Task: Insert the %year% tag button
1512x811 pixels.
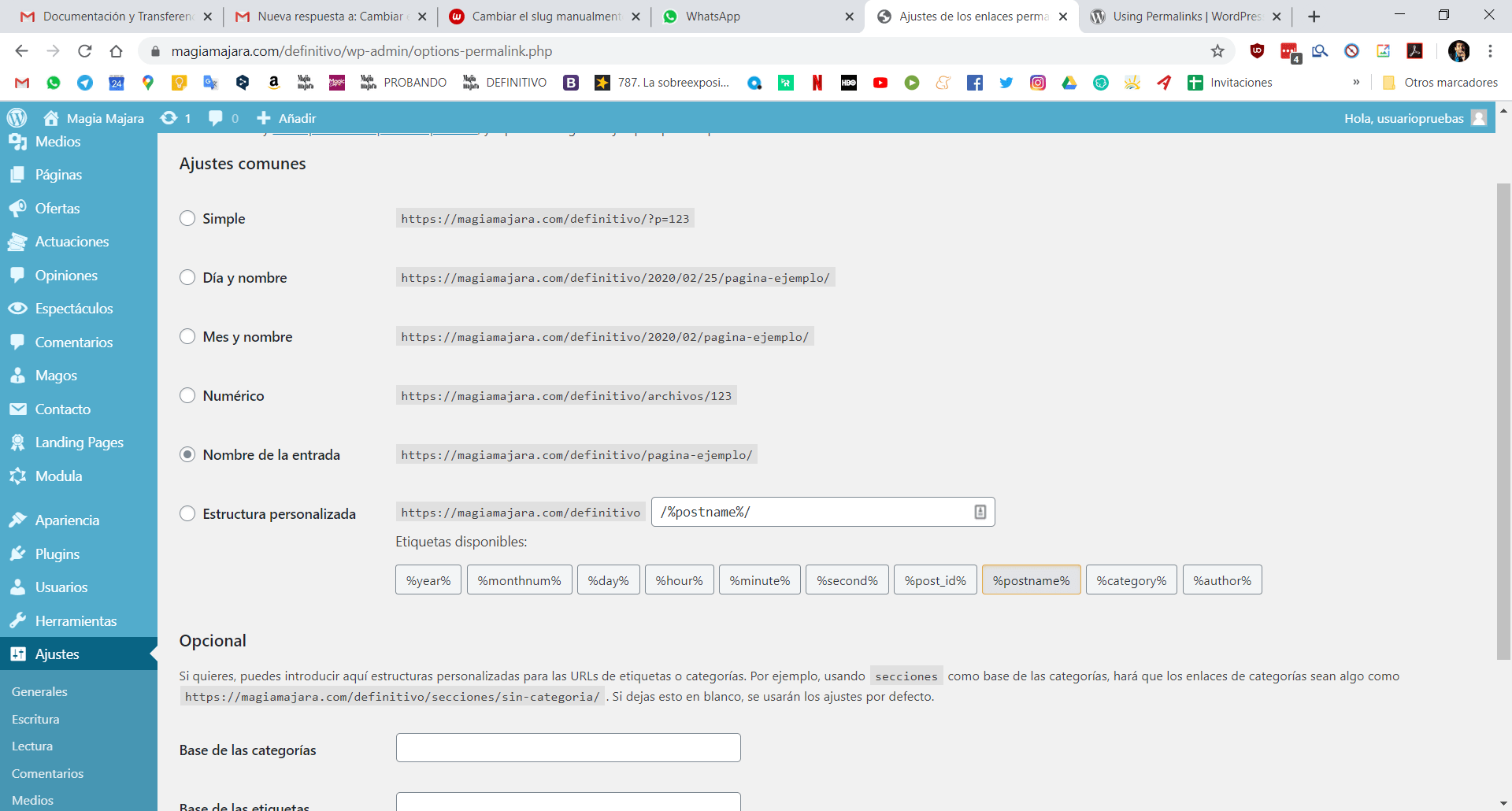Action: (x=428, y=580)
